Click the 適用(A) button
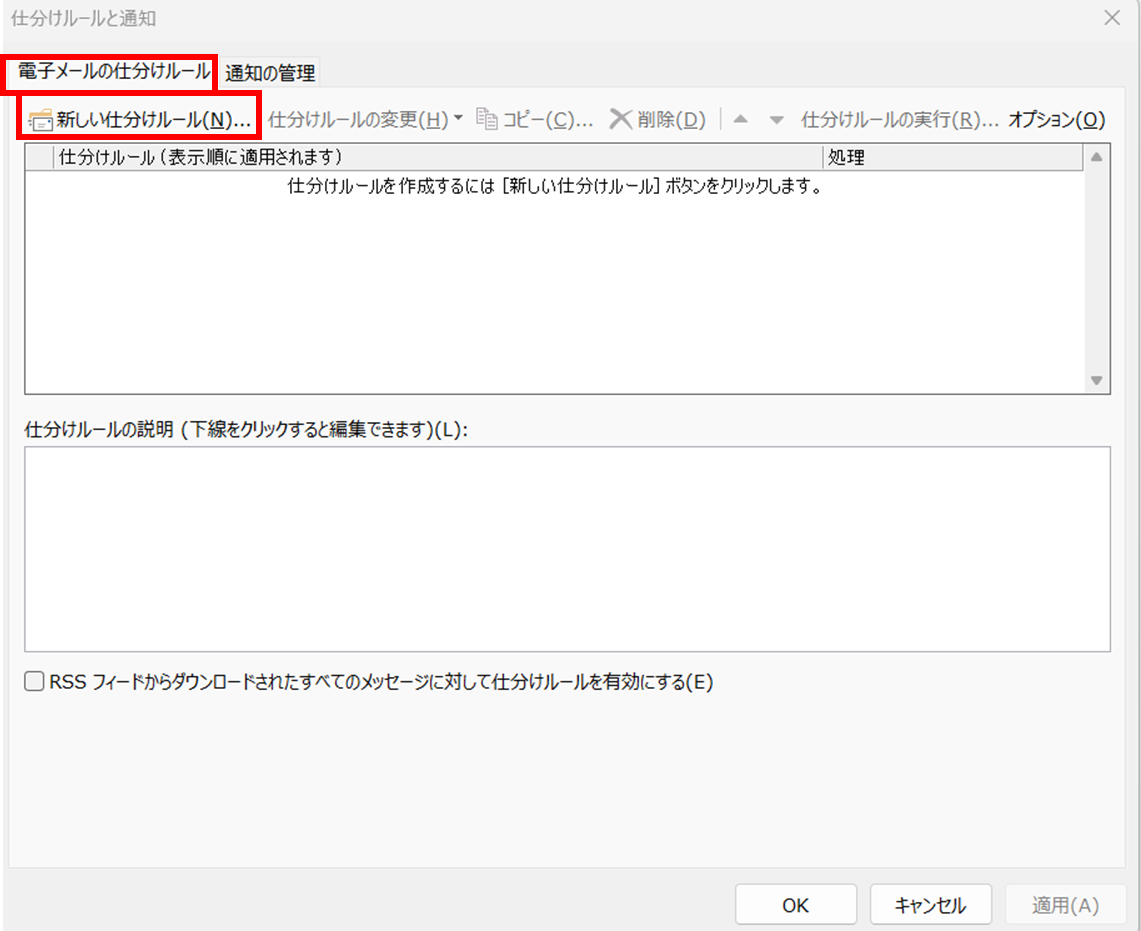Viewport: 1141px width, 931px height. pyautogui.click(x=1065, y=905)
